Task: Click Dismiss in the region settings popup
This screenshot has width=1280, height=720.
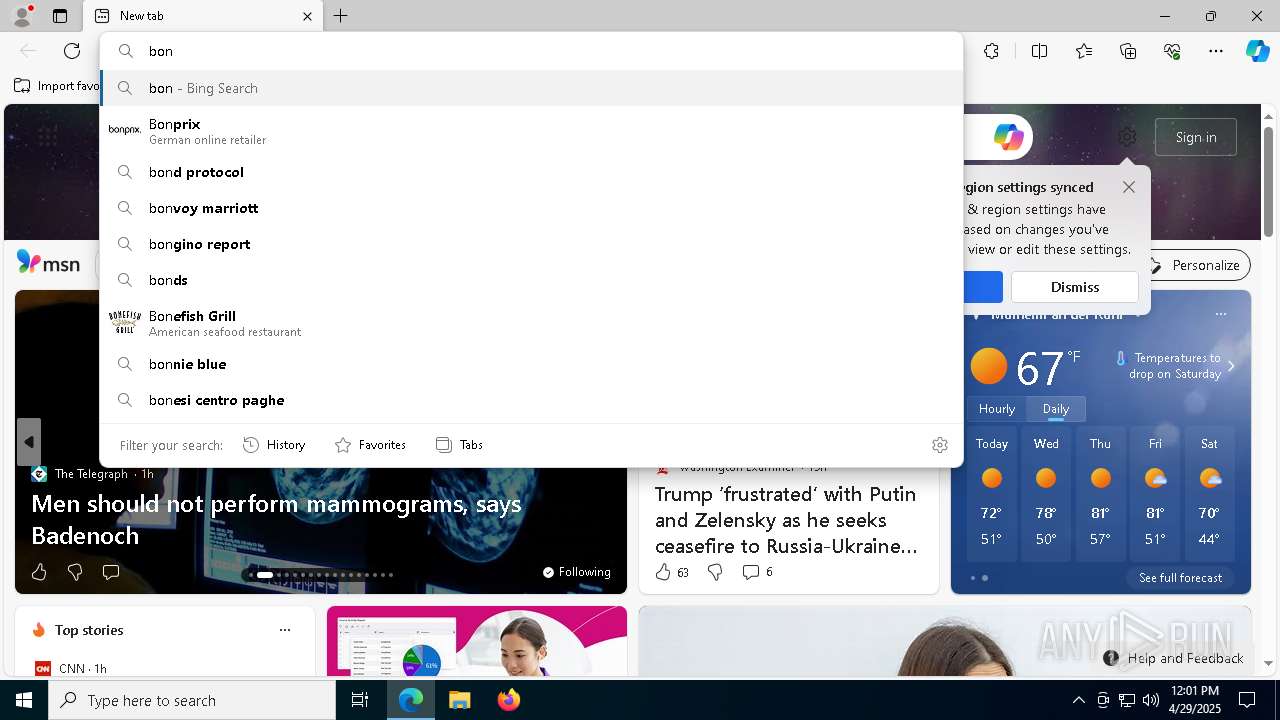Action: click(x=1075, y=287)
